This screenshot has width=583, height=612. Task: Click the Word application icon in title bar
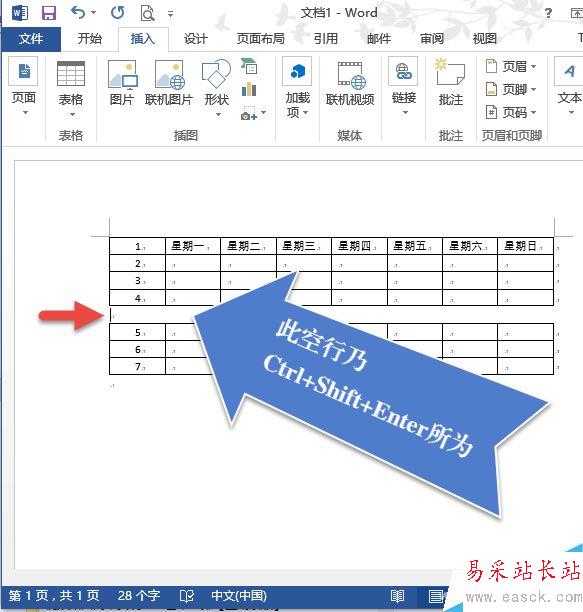point(20,13)
